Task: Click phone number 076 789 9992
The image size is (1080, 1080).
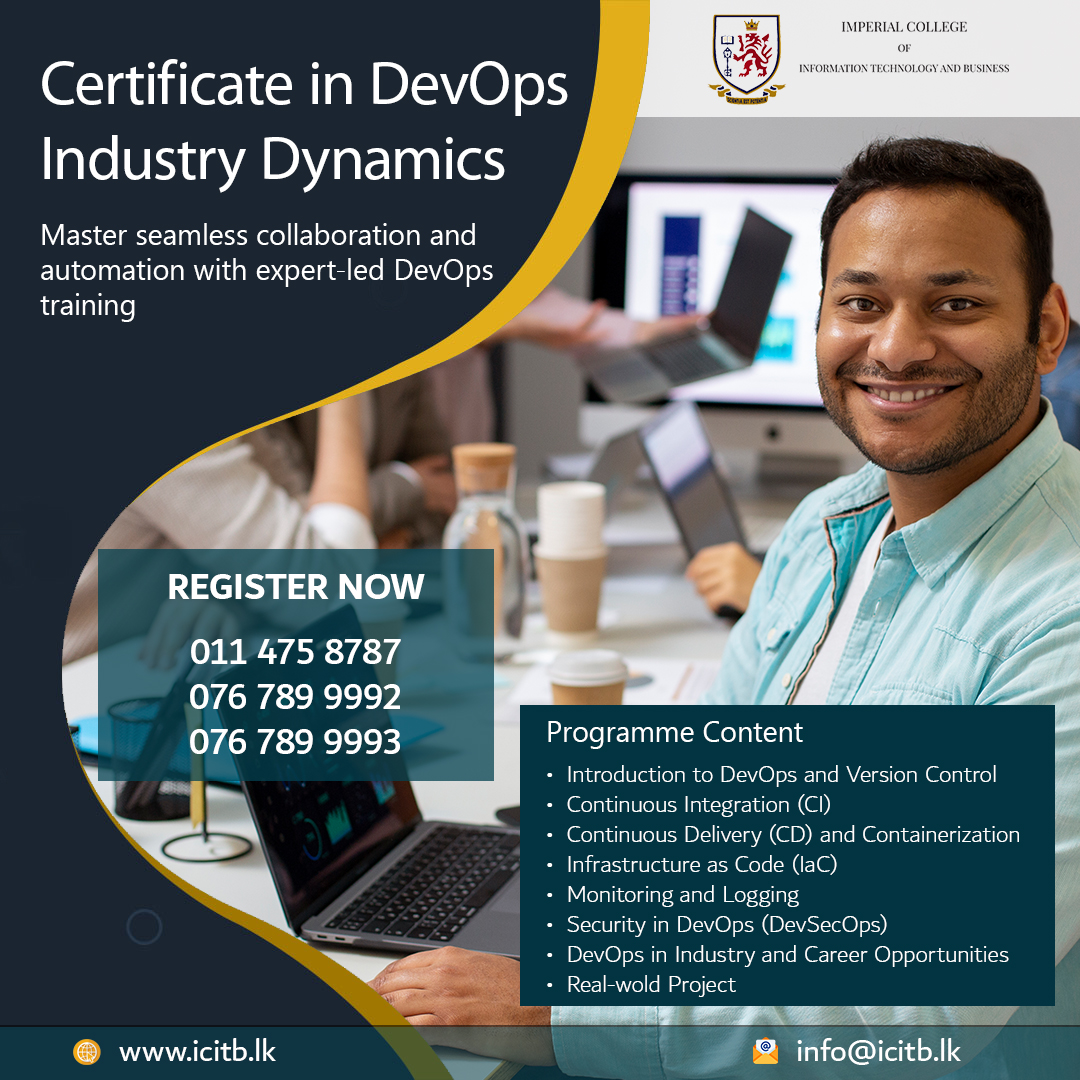Action: pyautogui.click(x=295, y=696)
